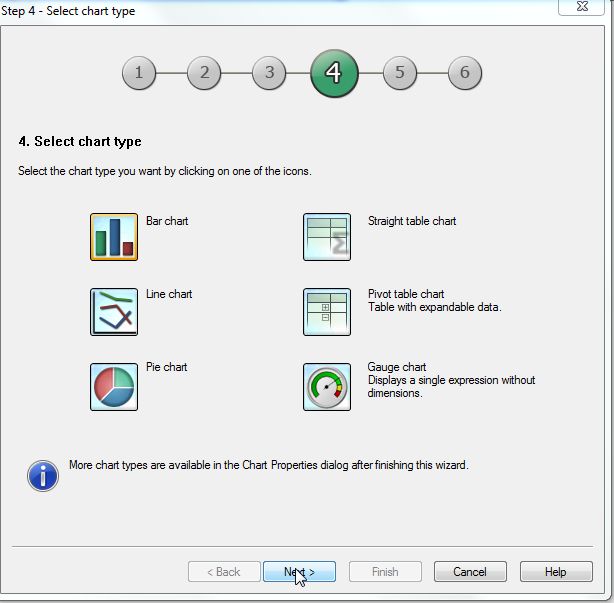Go to wizard step 1 circle
Screen dimensions: 614x603
(139, 73)
